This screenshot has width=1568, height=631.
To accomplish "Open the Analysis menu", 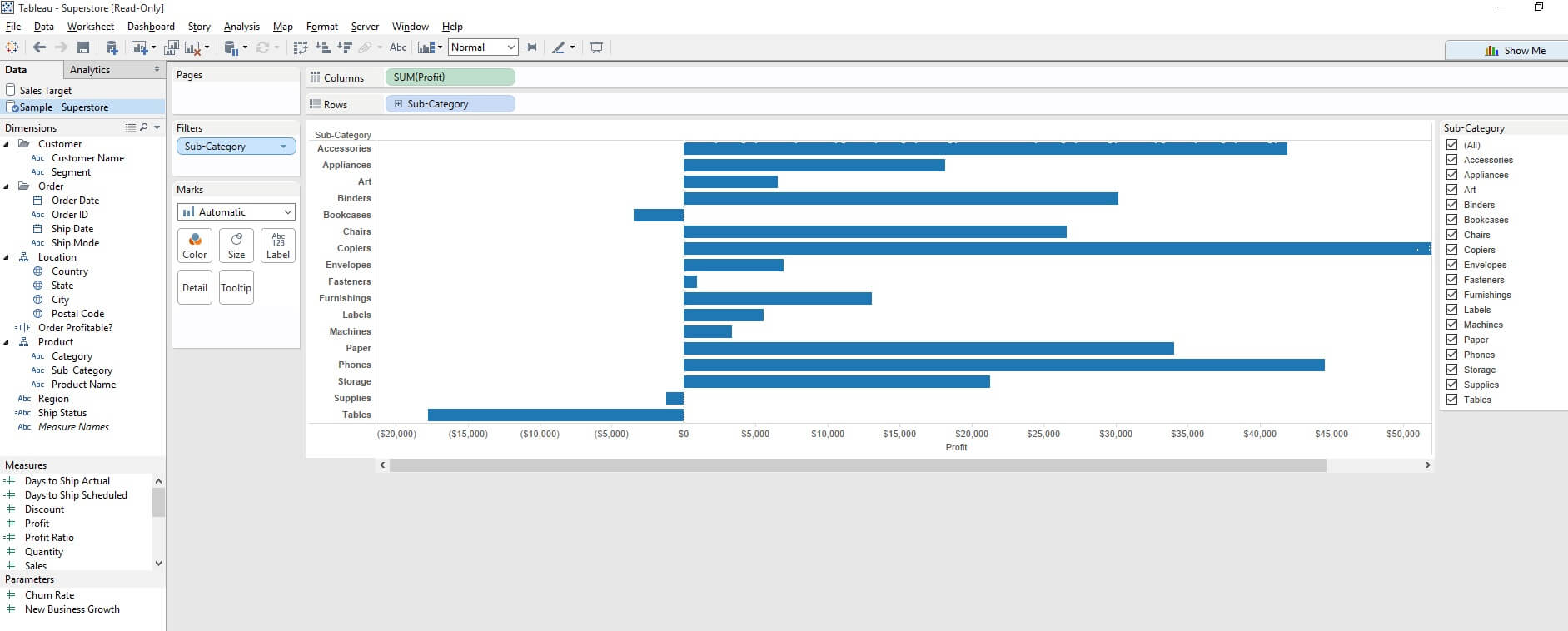I will (x=241, y=27).
